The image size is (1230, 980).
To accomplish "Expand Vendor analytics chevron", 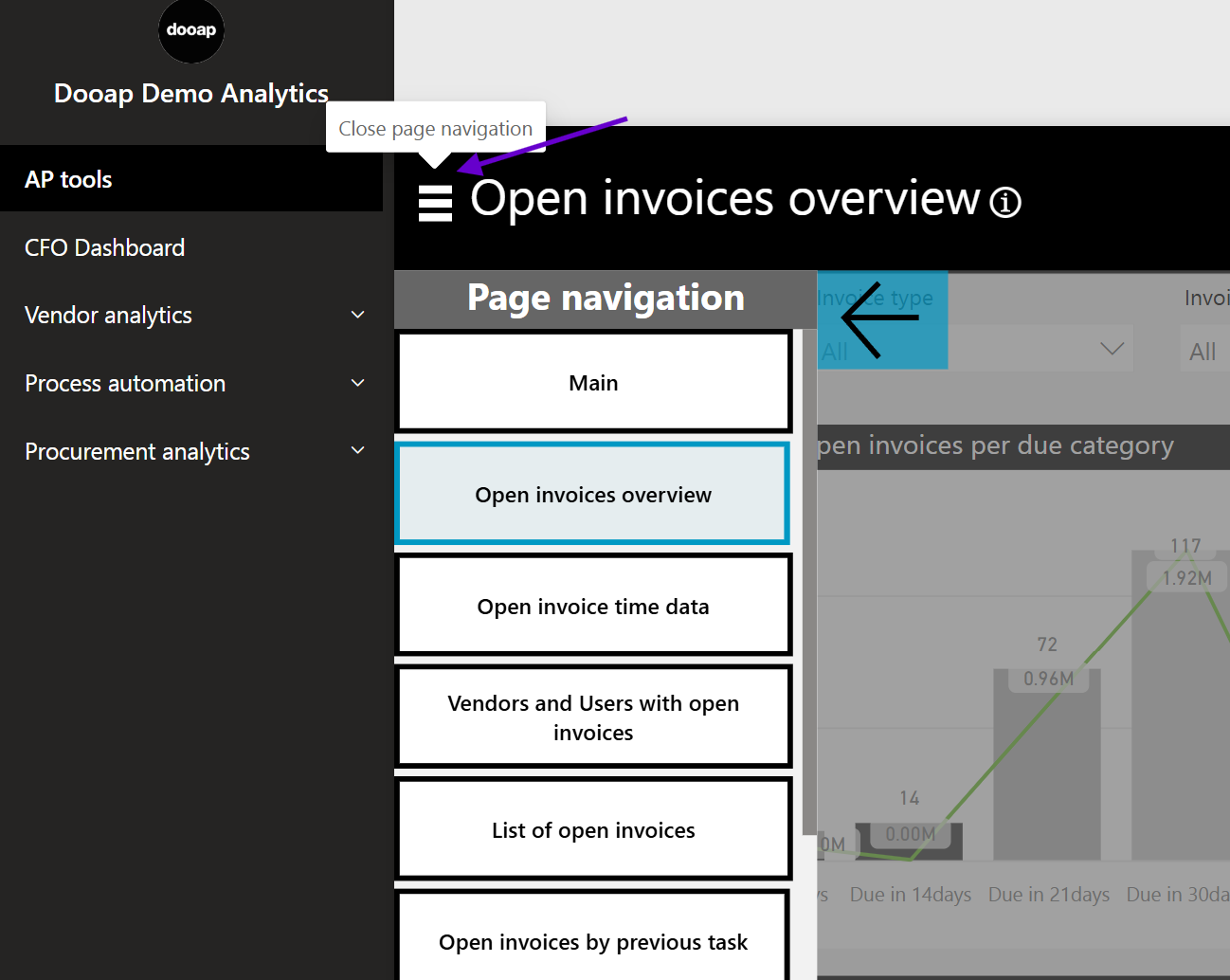I will coord(358,315).
